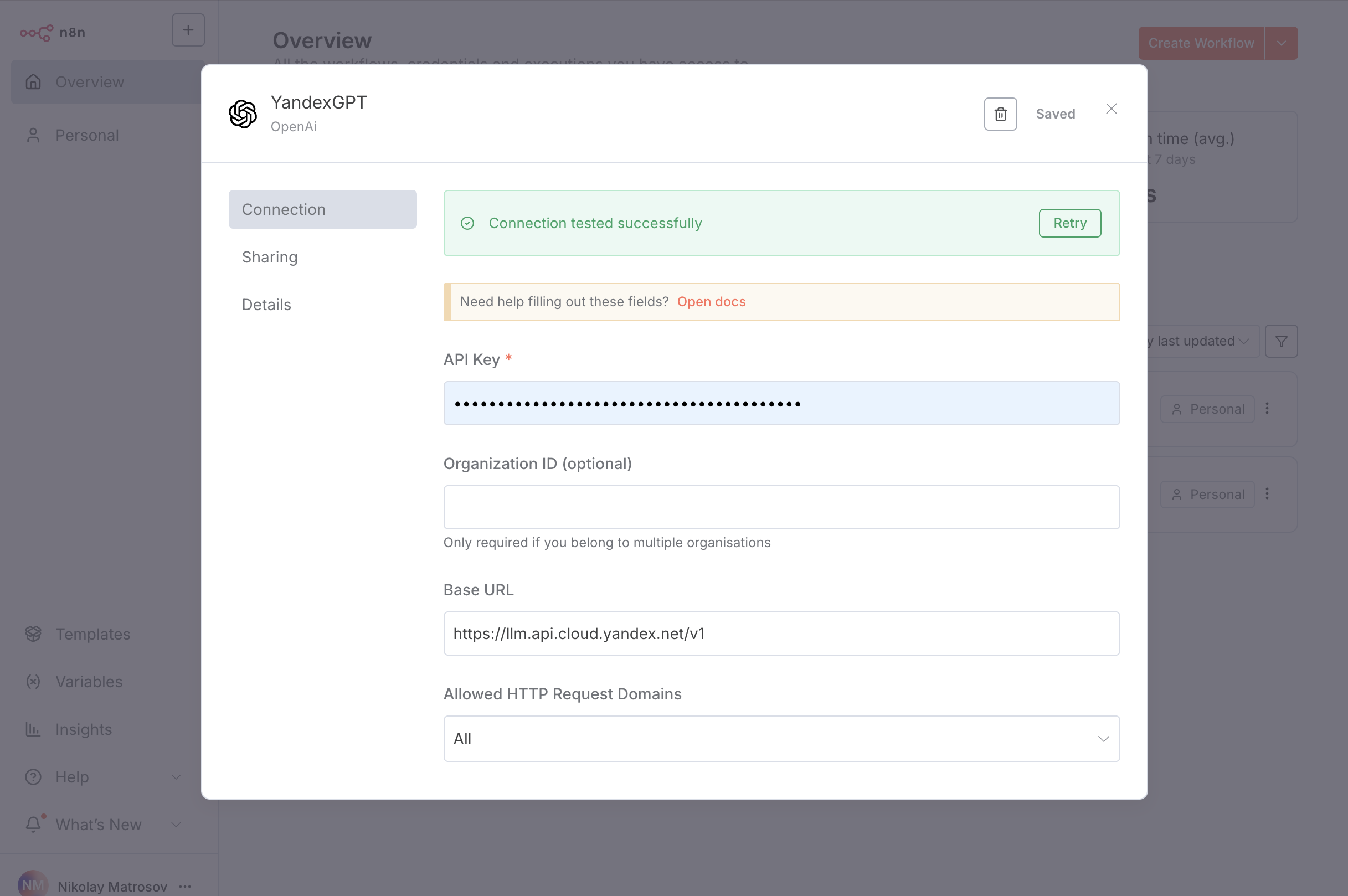Image resolution: width=1348 pixels, height=896 pixels.
Task: Click the Base URL input field
Action: click(x=781, y=634)
